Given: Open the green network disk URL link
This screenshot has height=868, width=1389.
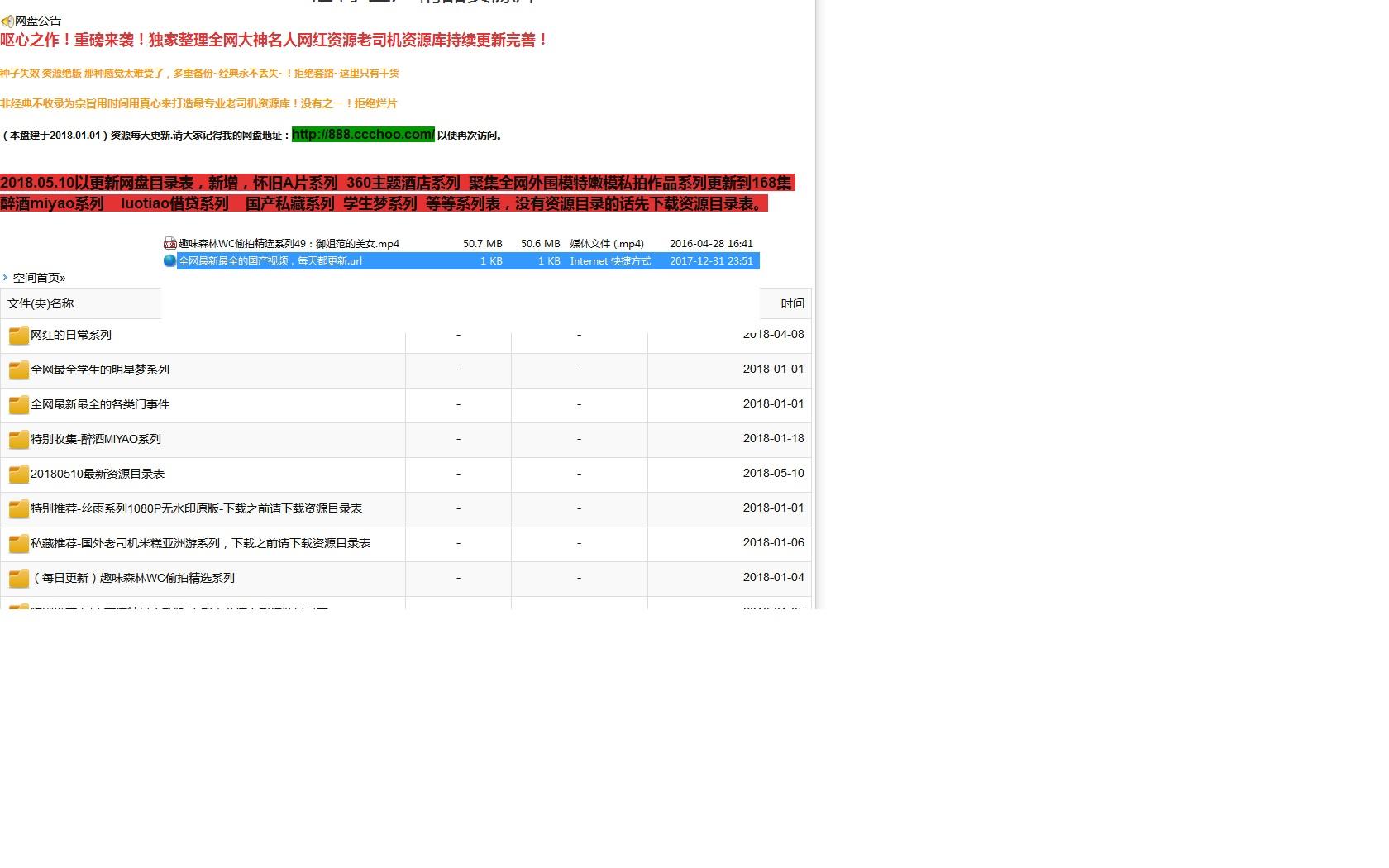Looking at the screenshot, I should (x=363, y=135).
